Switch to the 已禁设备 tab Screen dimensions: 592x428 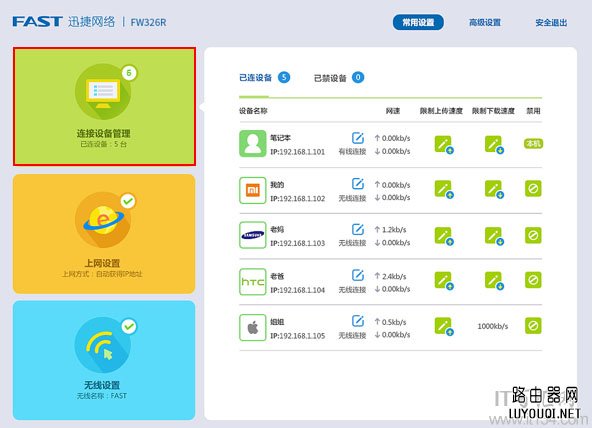click(339, 78)
